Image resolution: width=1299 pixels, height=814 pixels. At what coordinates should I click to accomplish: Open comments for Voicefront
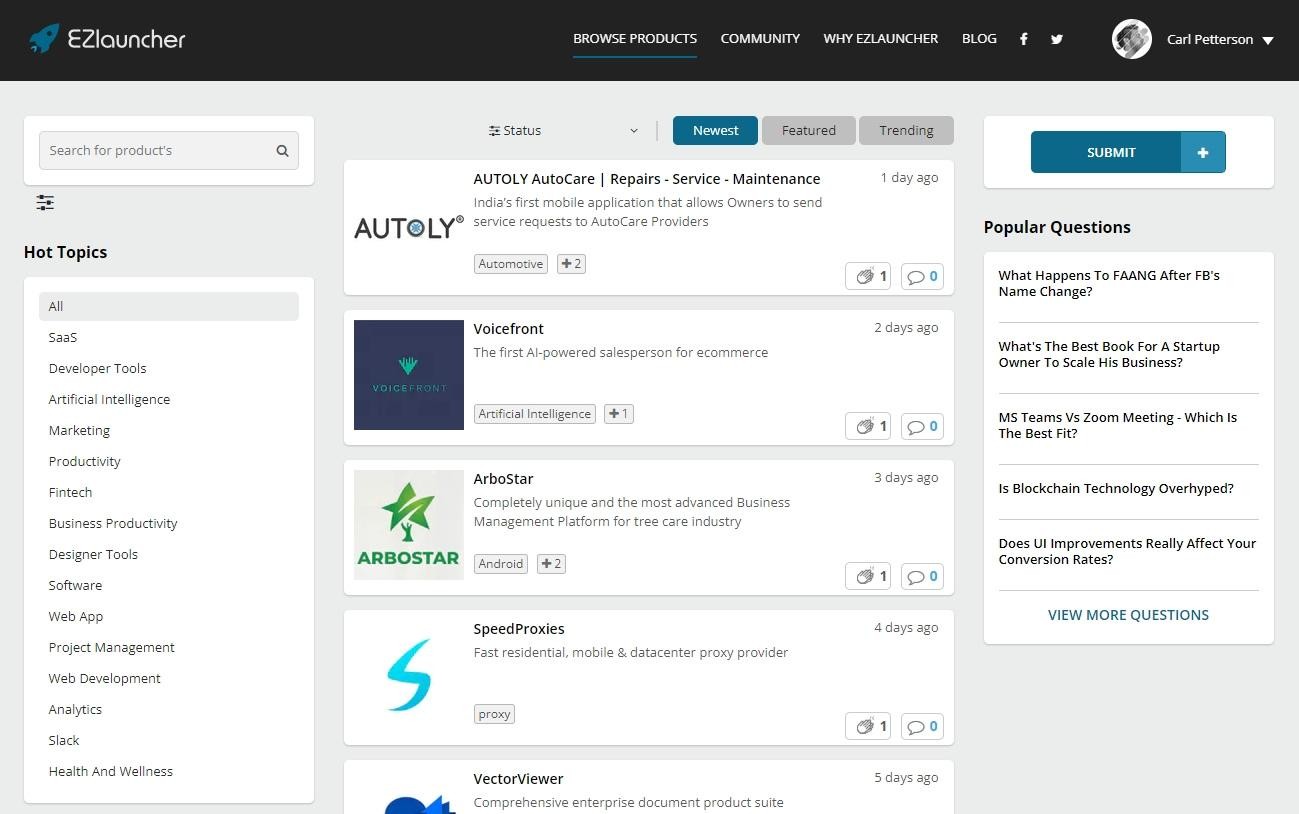[x=922, y=426]
